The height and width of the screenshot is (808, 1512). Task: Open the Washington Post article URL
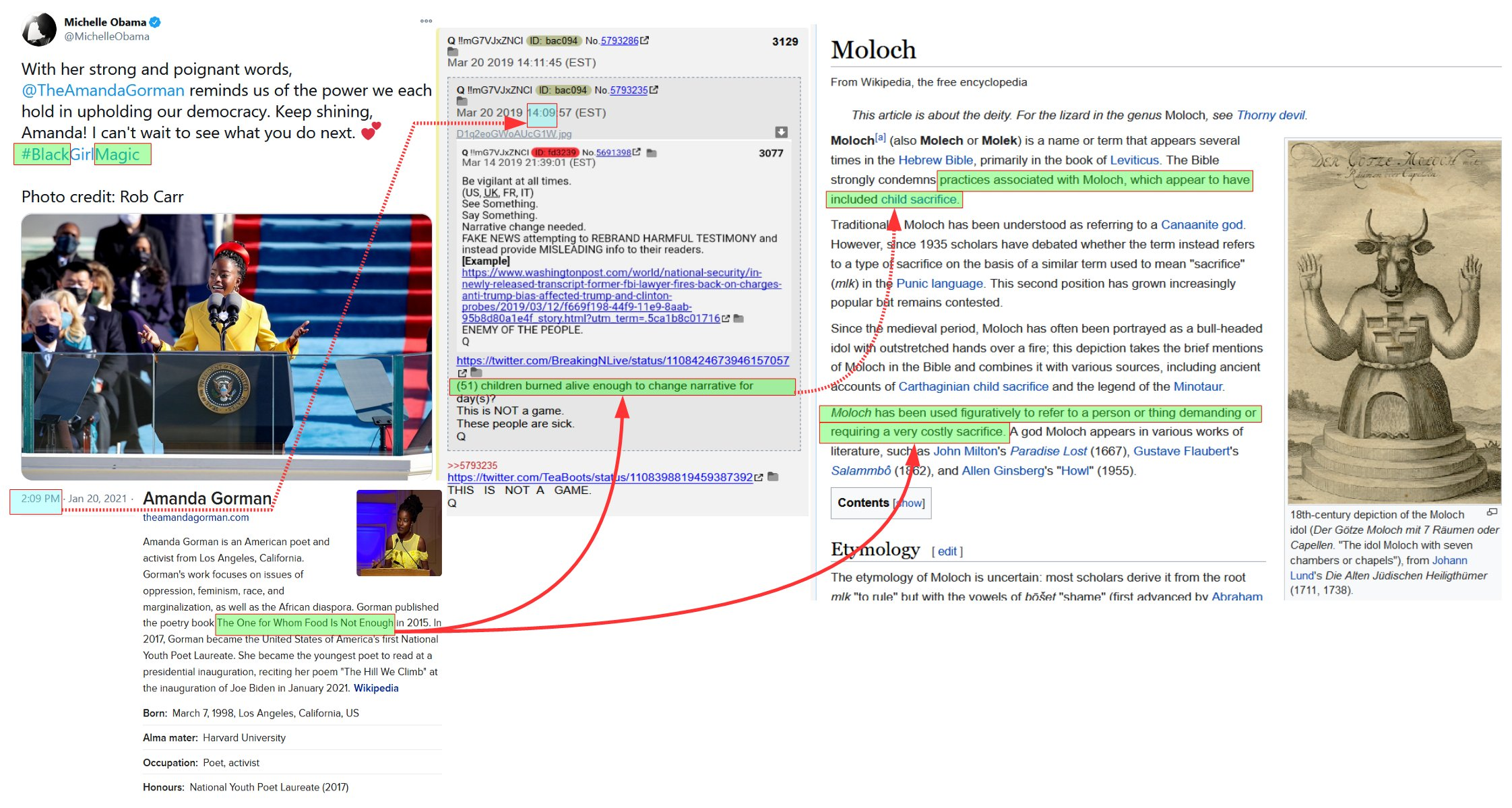pyautogui.click(x=622, y=295)
